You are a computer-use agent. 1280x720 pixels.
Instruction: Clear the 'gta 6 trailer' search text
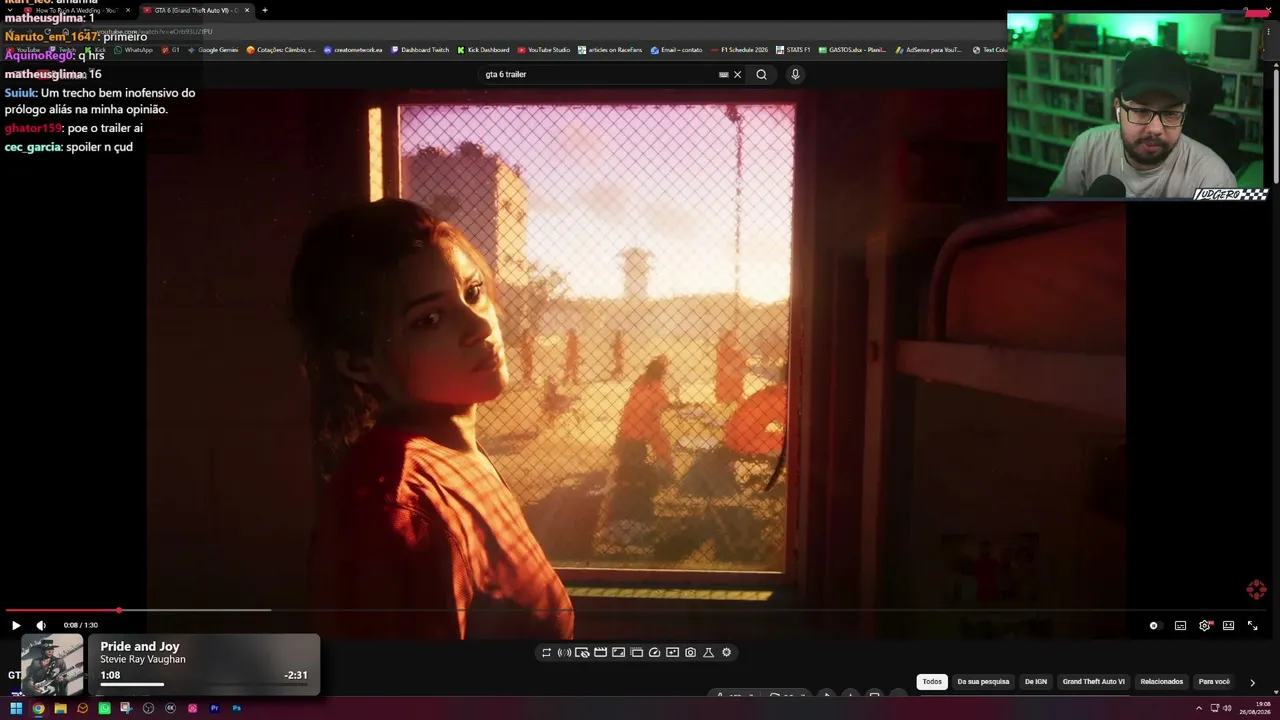pyautogui.click(x=738, y=74)
